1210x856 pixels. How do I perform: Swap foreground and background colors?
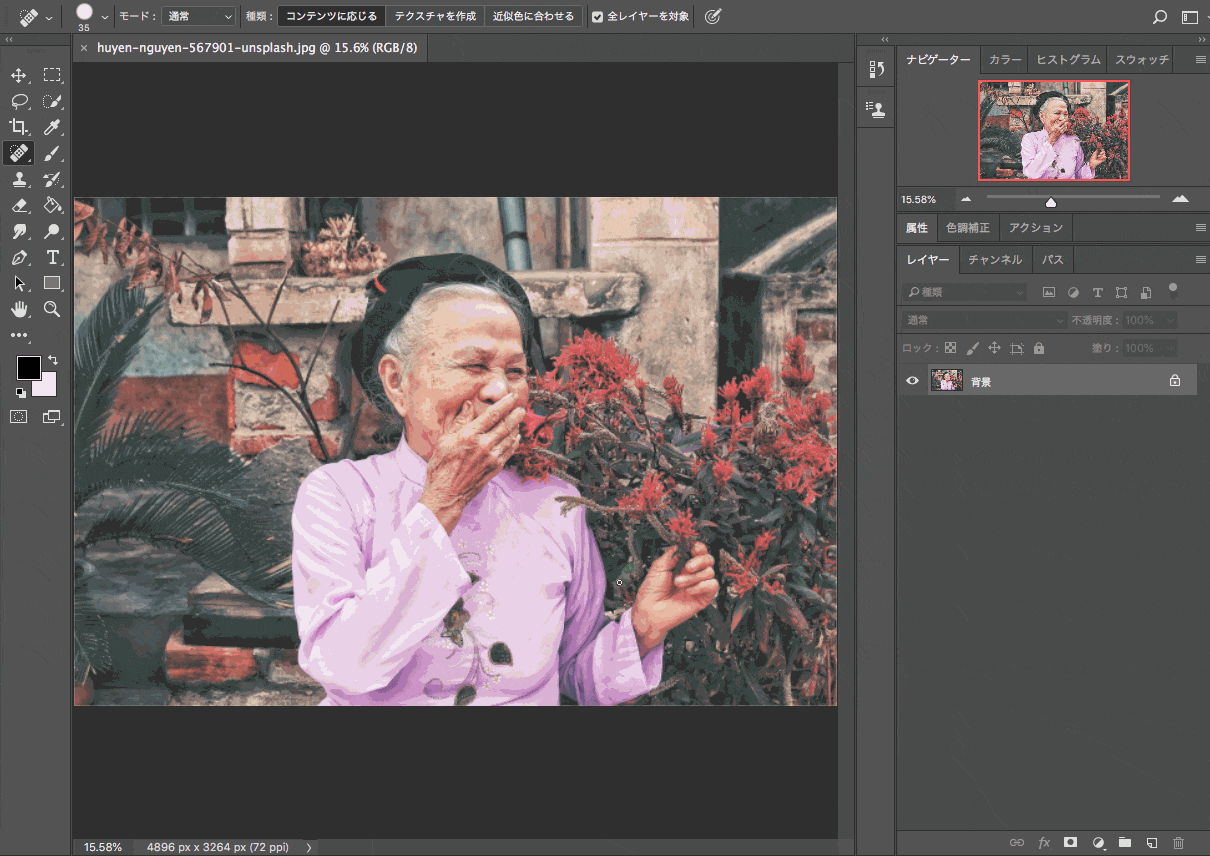pyautogui.click(x=53, y=360)
